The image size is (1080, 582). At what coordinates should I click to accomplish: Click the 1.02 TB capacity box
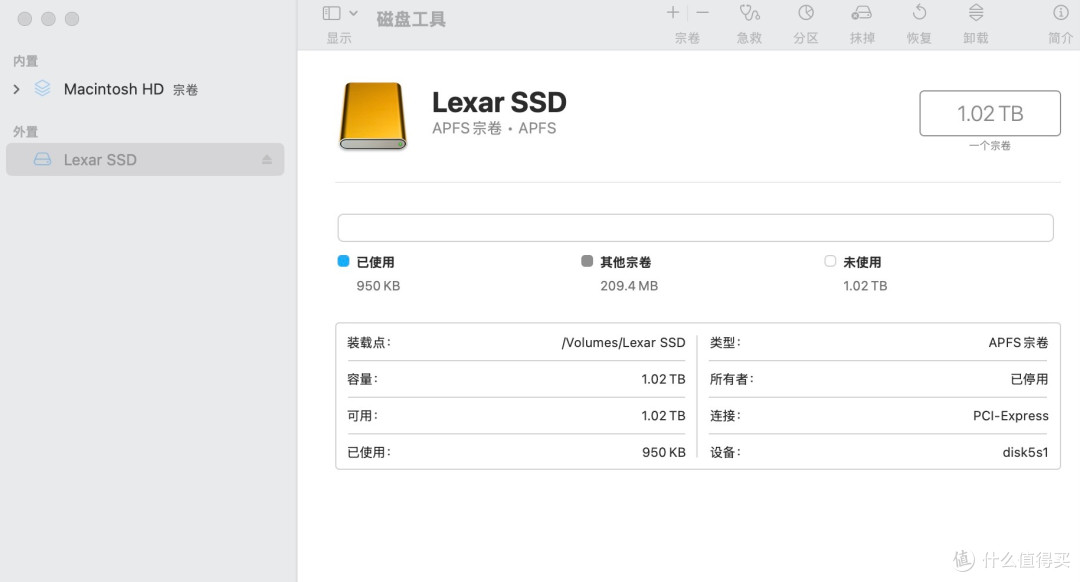tap(990, 113)
